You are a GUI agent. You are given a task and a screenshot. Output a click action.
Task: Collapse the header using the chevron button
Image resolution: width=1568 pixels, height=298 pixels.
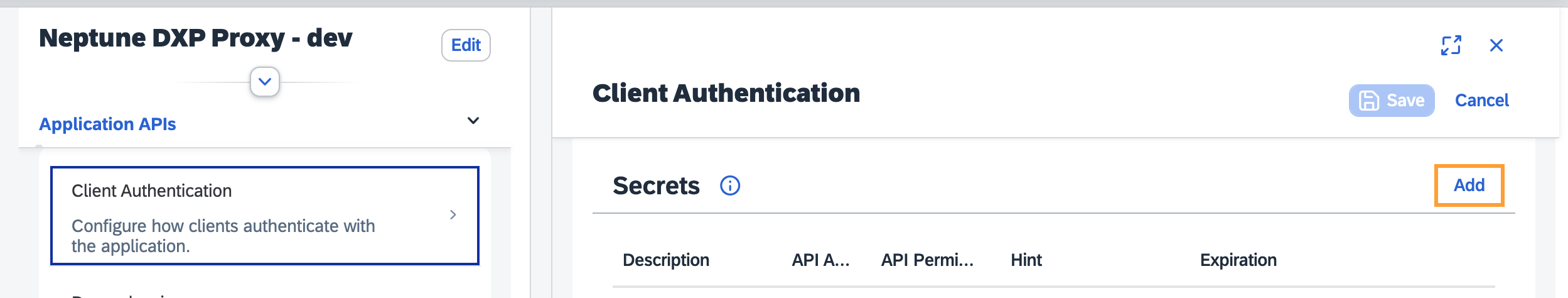(265, 82)
